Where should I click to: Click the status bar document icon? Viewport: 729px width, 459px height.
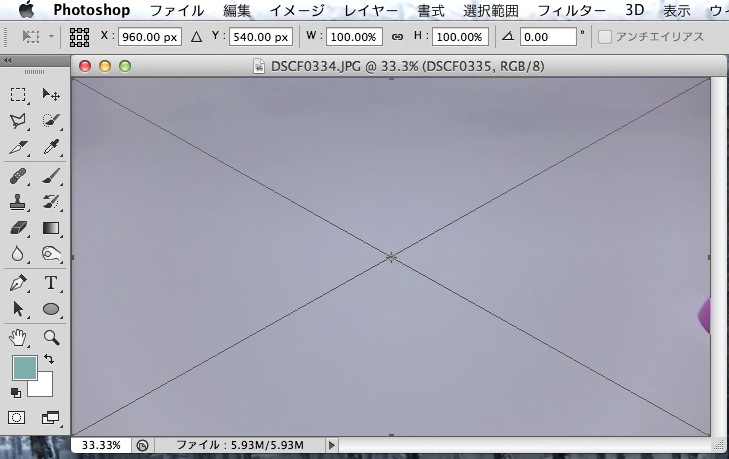click(142, 446)
